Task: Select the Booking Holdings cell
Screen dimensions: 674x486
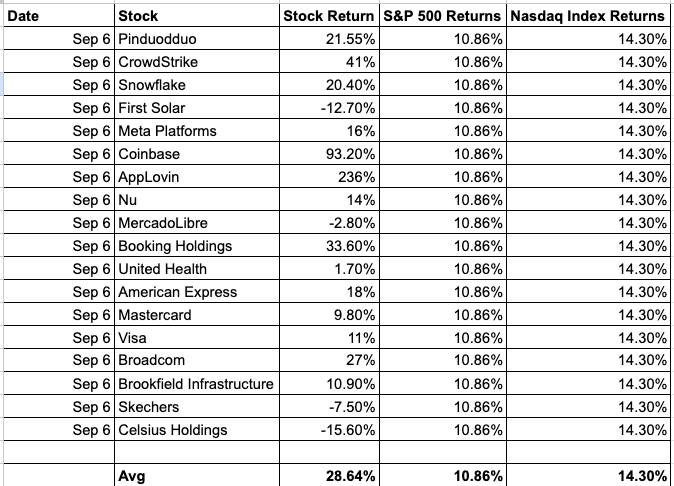Action: [197, 246]
